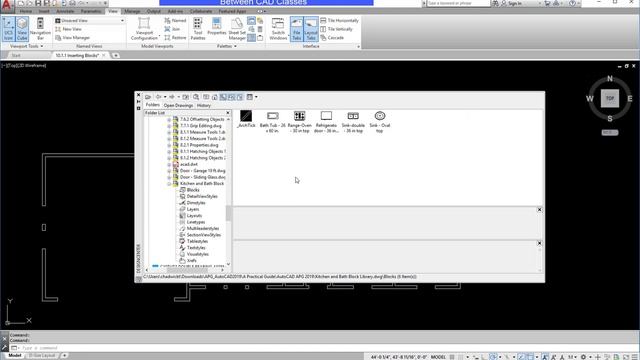Toggle the View Cube button
This screenshot has height=360, width=640.
[22, 29]
